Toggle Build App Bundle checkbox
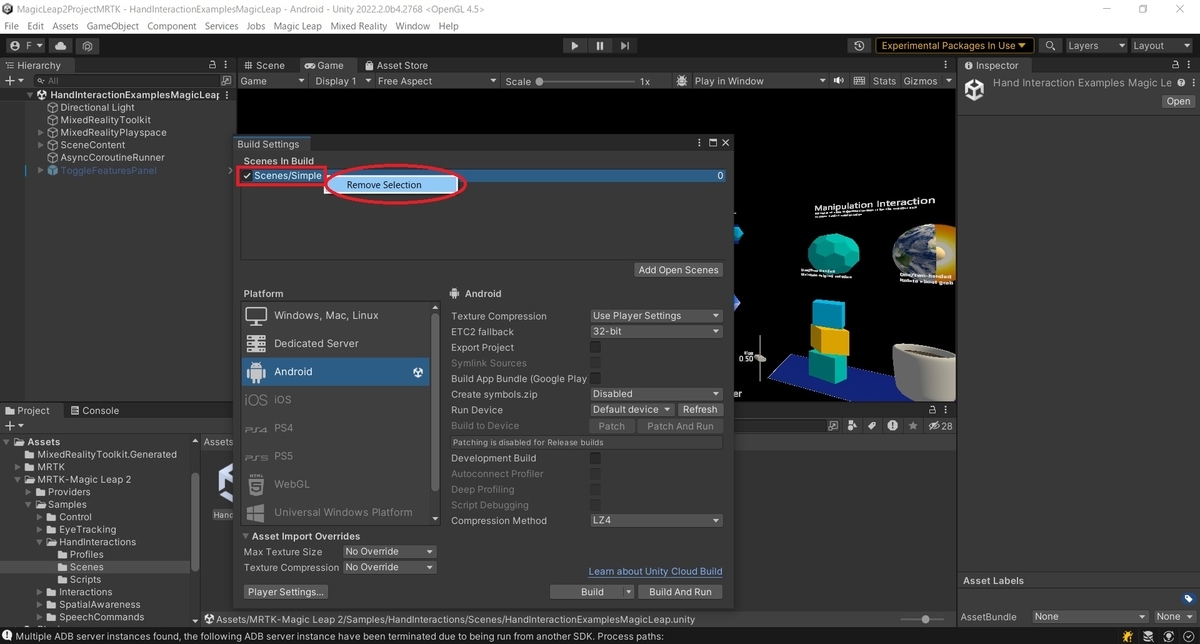1200x644 pixels. pyautogui.click(x=595, y=379)
